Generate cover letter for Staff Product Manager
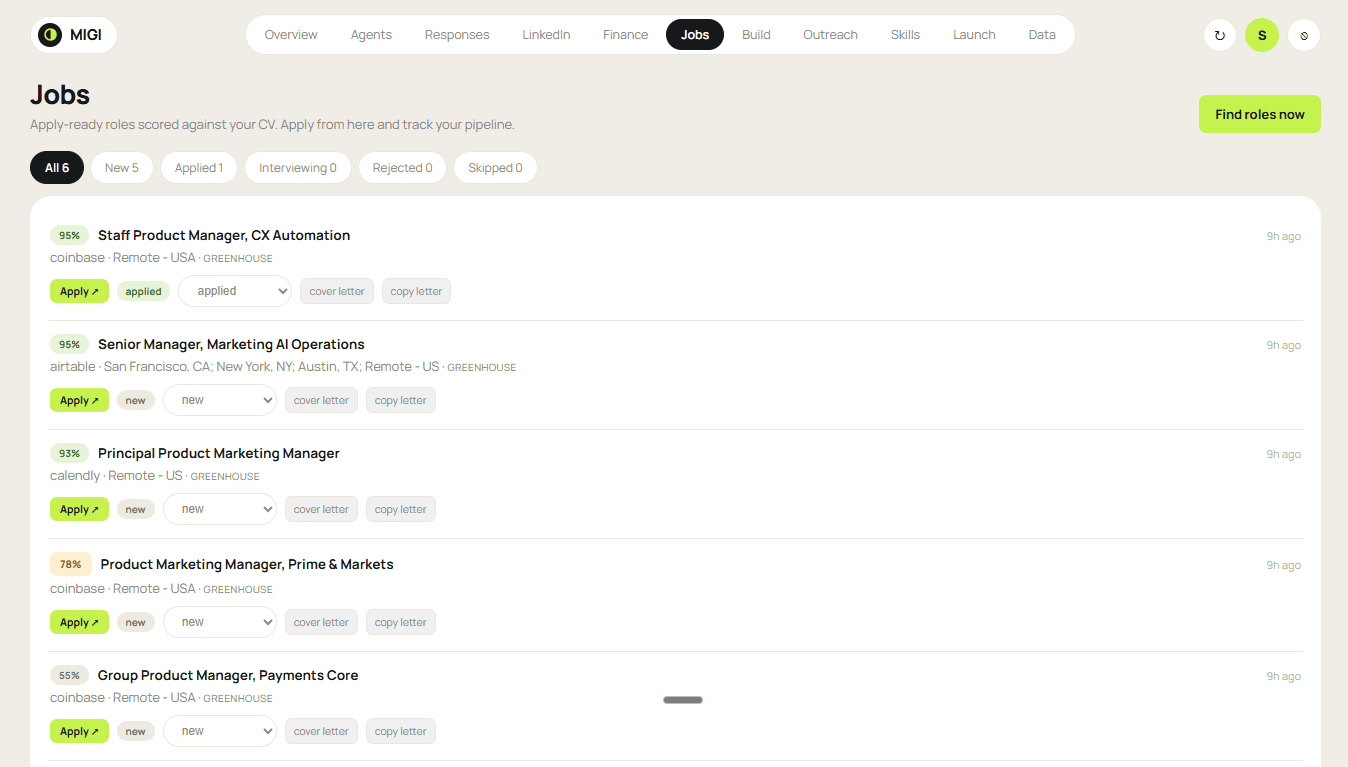1348x767 pixels. pos(337,291)
